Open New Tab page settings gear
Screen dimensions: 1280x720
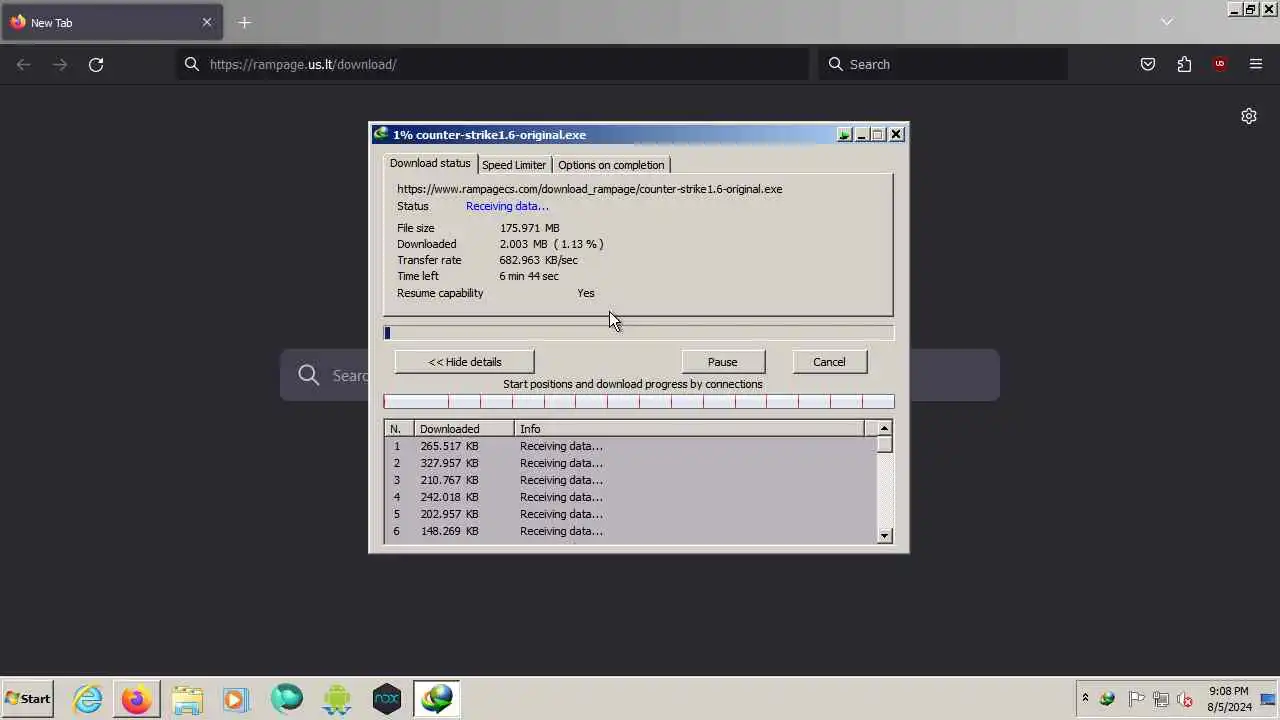[x=1249, y=116]
